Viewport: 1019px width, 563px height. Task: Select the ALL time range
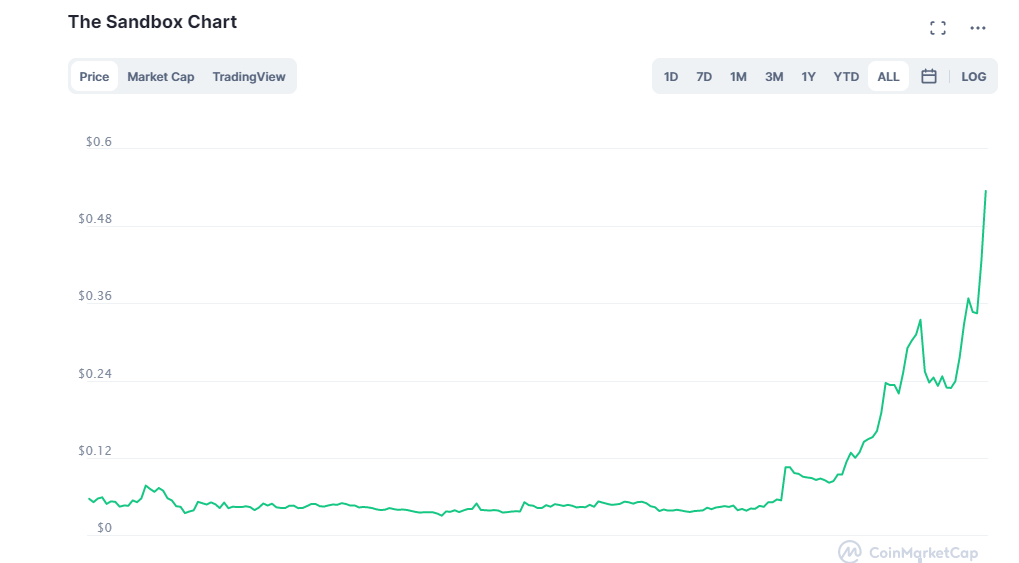[888, 76]
